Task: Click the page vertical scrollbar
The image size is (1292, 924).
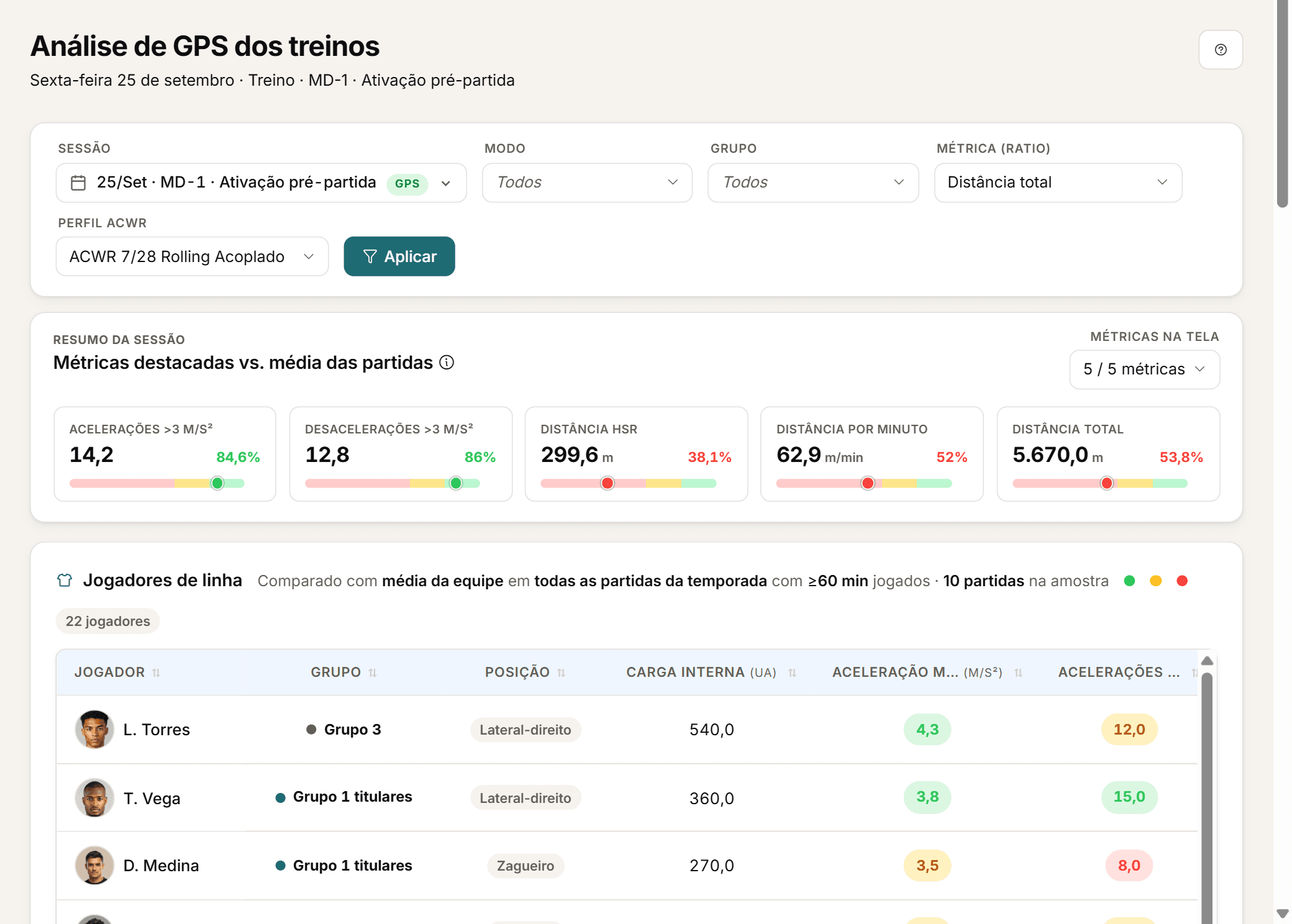Action: (x=1282, y=104)
